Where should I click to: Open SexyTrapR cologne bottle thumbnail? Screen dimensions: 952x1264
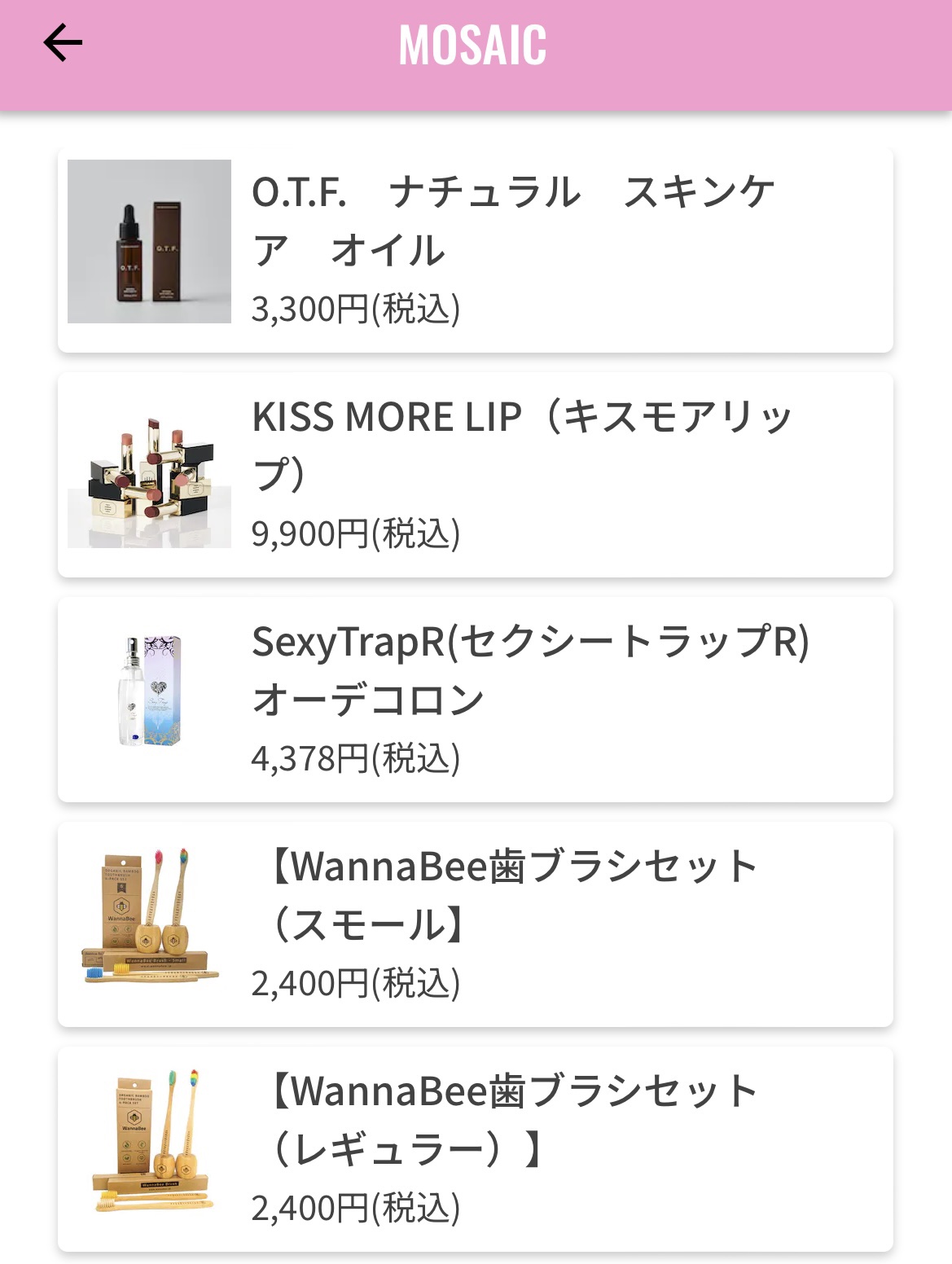pos(149,691)
